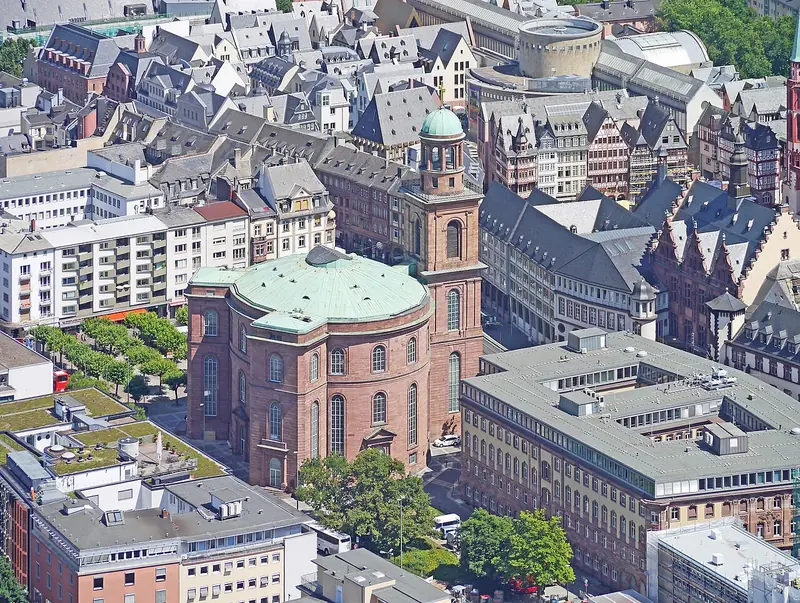Click the red bus on the left street
This screenshot has width=800, height=603.
[x=61, y=381]
